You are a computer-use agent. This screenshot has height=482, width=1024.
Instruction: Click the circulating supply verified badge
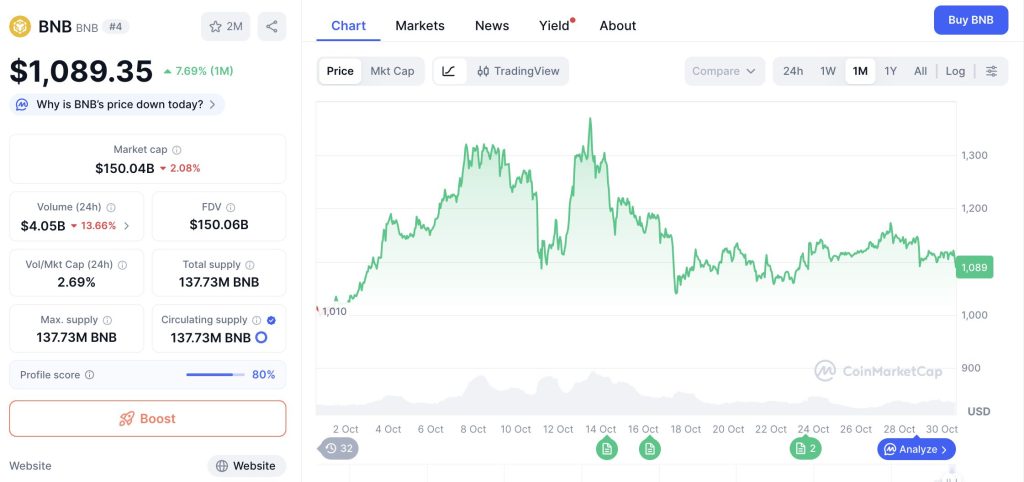tap(272, 320)
